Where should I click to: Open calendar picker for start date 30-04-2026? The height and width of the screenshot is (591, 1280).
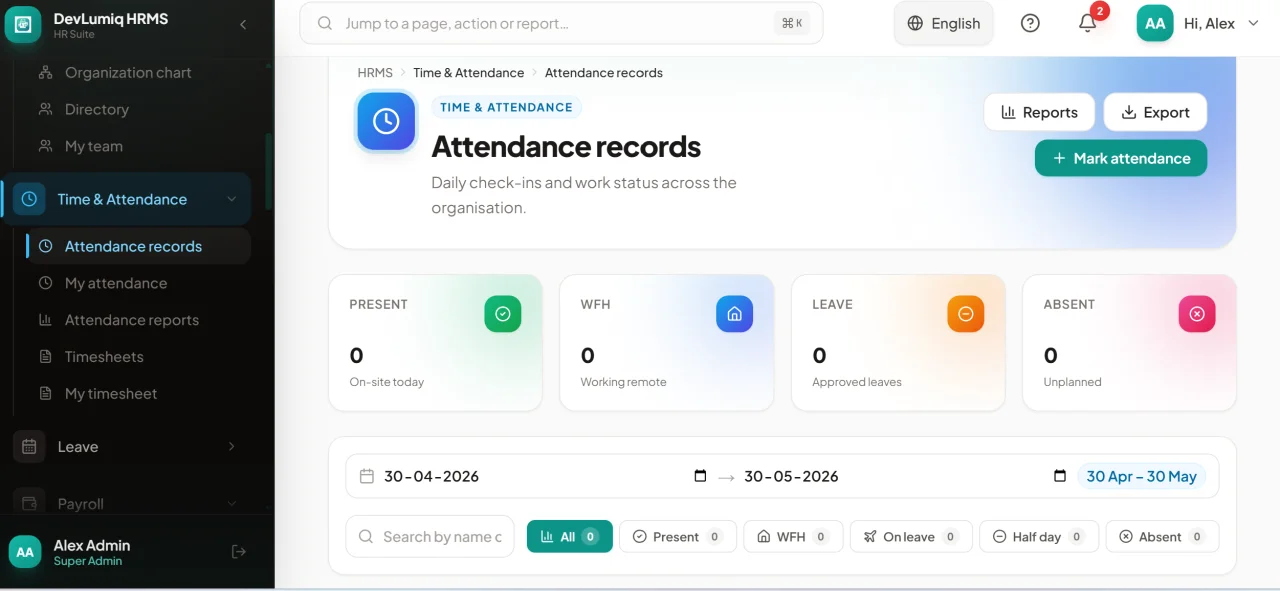pyautogui.click(x=700, y=476)
